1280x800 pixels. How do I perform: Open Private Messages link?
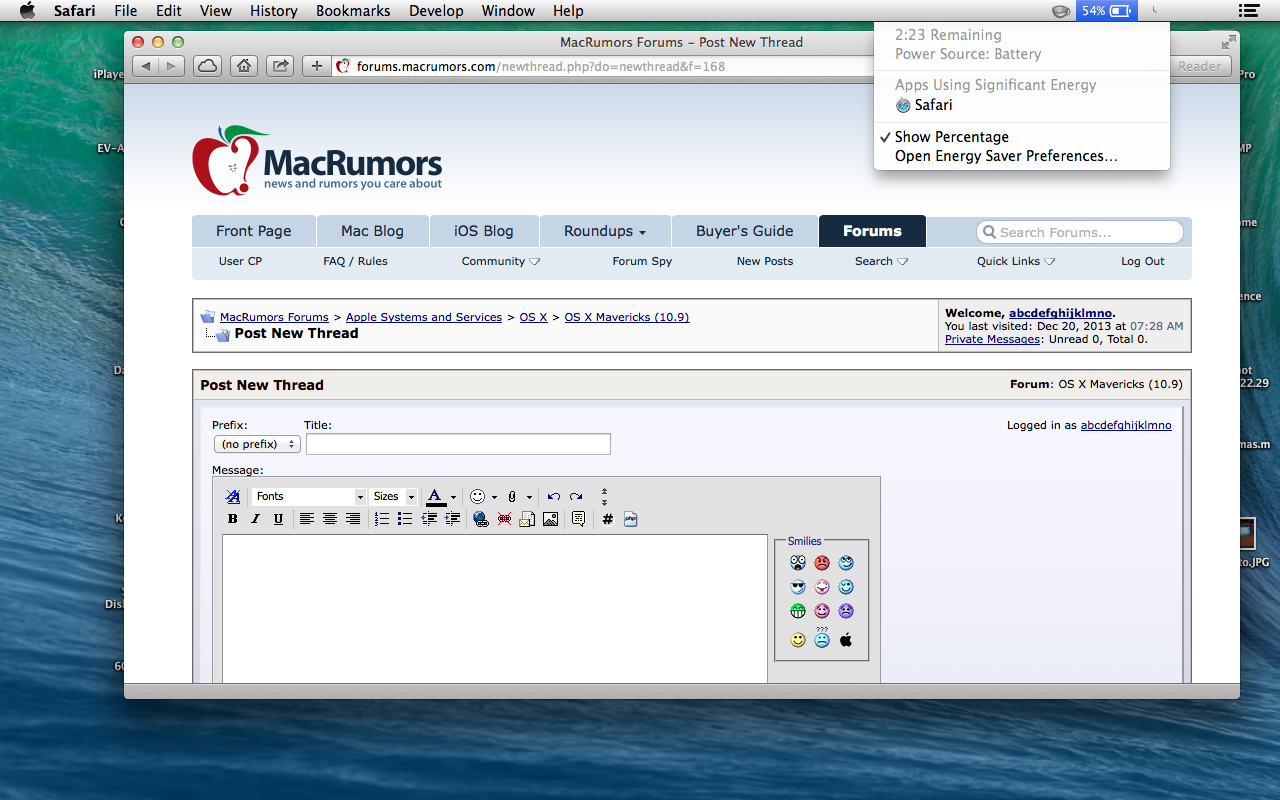point(993,339)
